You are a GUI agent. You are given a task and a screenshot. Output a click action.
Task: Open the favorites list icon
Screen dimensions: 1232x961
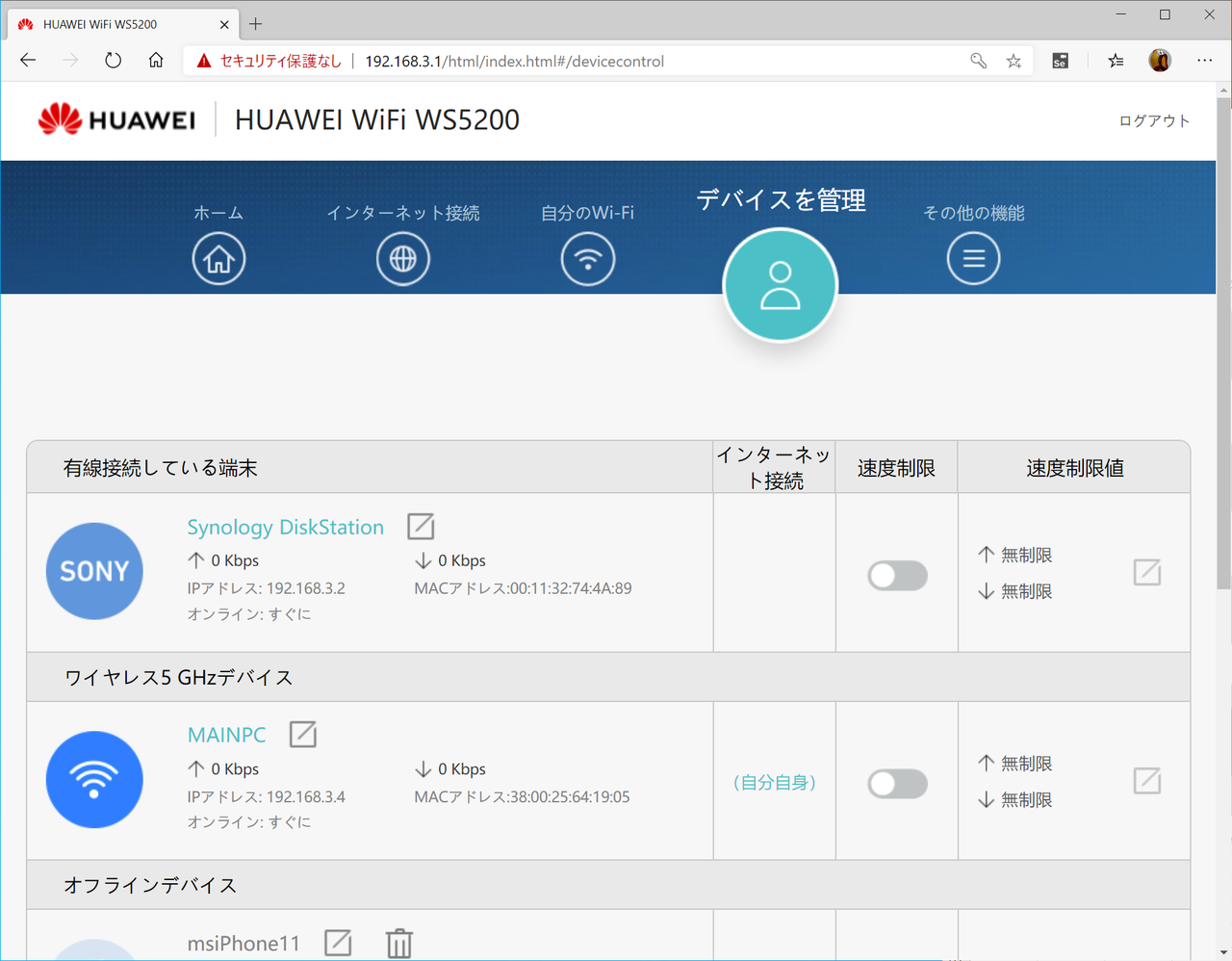pyautogui.click(x=1116, y=61)
